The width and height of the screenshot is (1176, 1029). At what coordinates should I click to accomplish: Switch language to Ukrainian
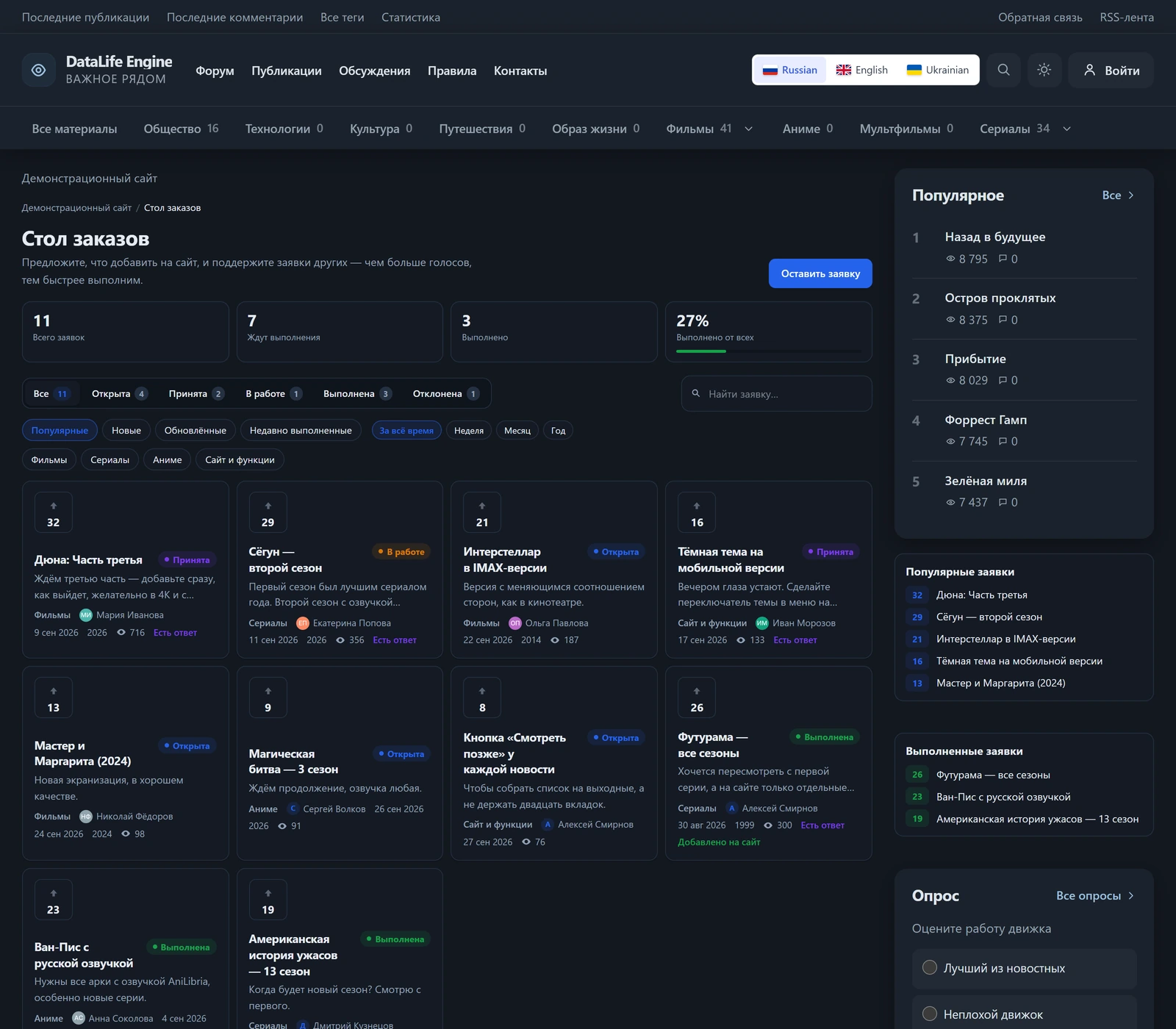(x=937, y=70)
